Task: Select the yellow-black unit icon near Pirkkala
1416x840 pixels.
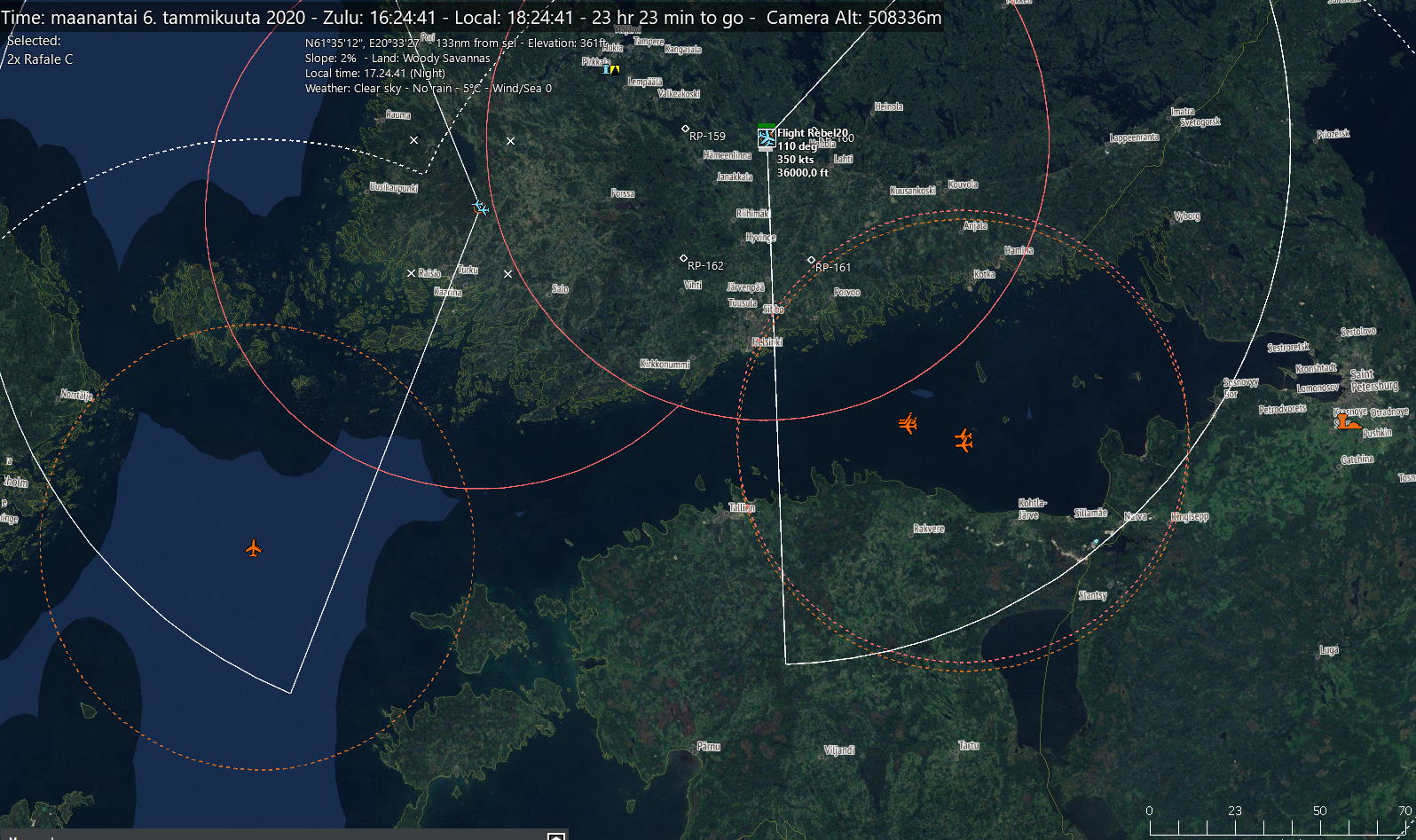Action: (x=615, y=69)
